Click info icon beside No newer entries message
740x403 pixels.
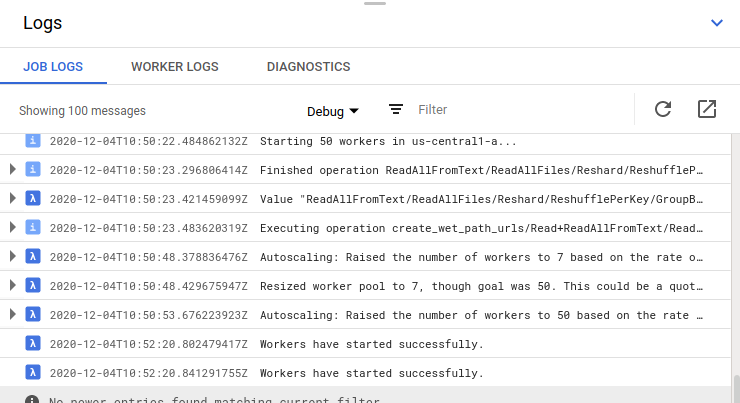(x=32, y=400)
